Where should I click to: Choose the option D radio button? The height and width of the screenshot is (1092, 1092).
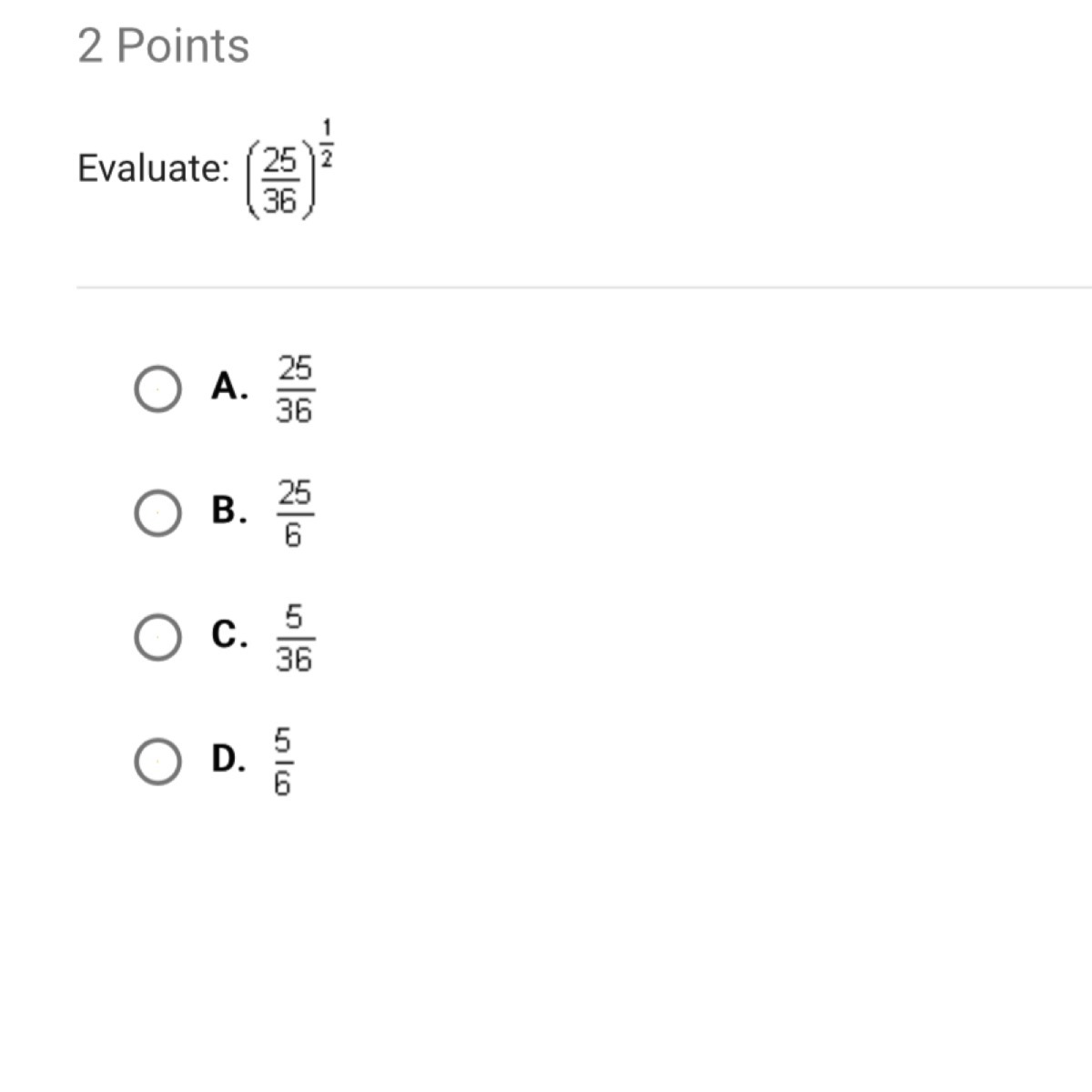157,762
